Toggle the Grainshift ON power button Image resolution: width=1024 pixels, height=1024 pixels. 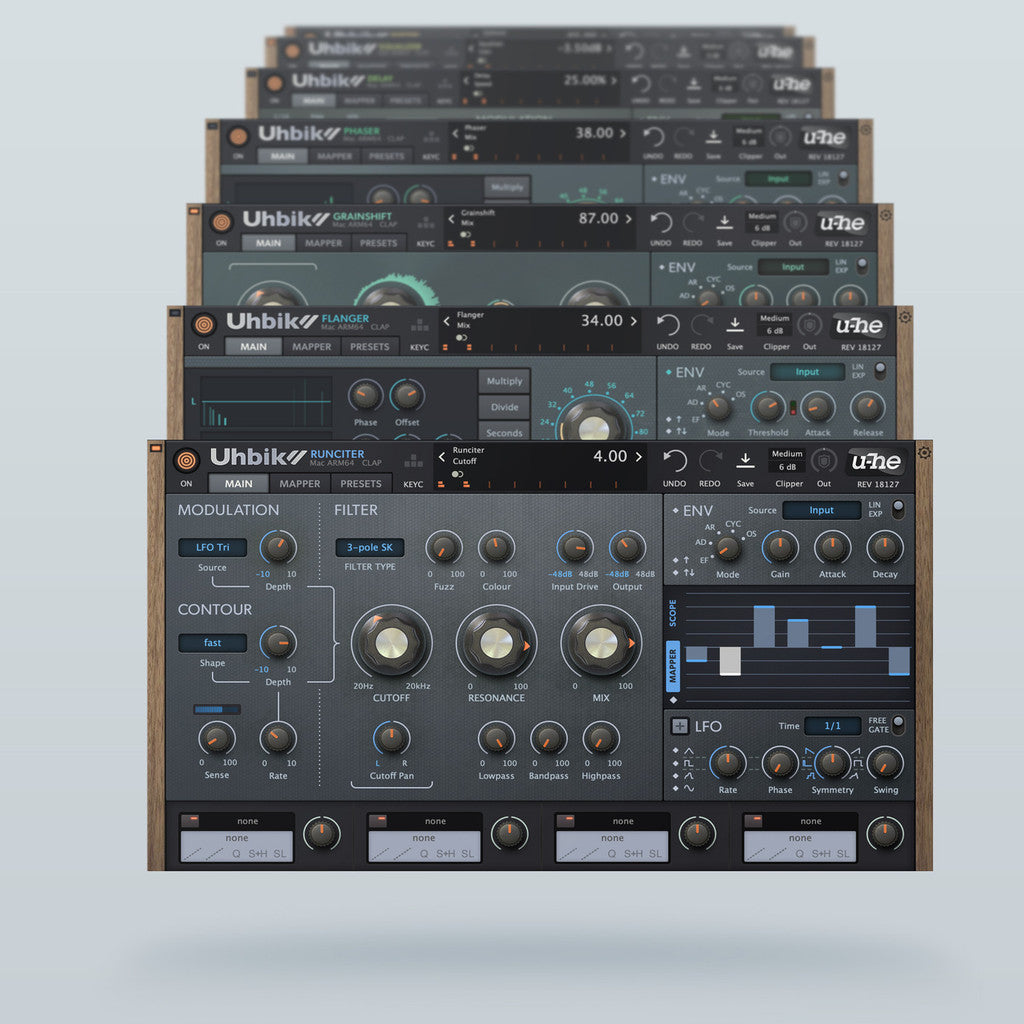(x=221, y=223)
